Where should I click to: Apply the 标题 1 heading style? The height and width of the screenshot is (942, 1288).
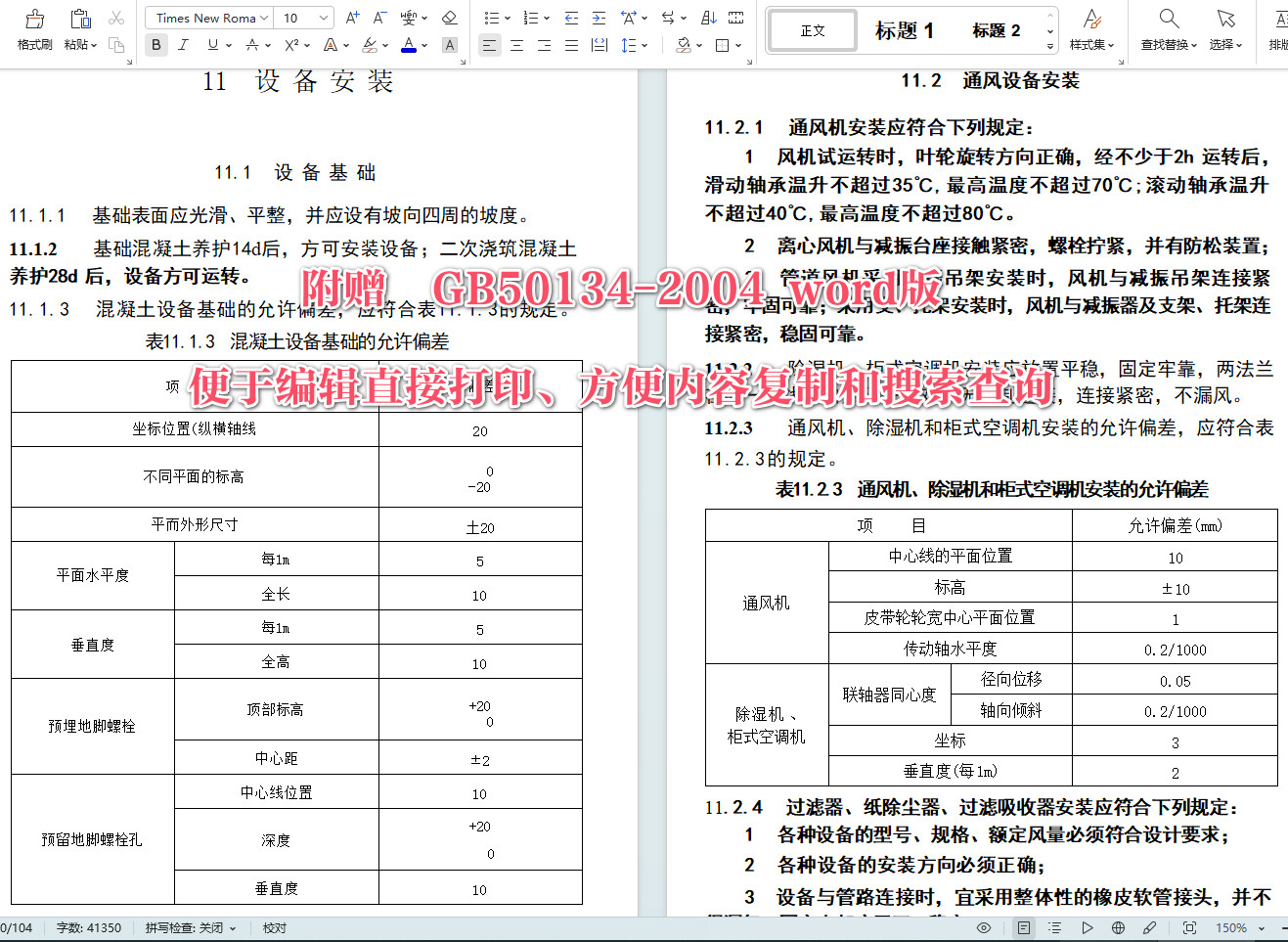[x=905, y=30]
